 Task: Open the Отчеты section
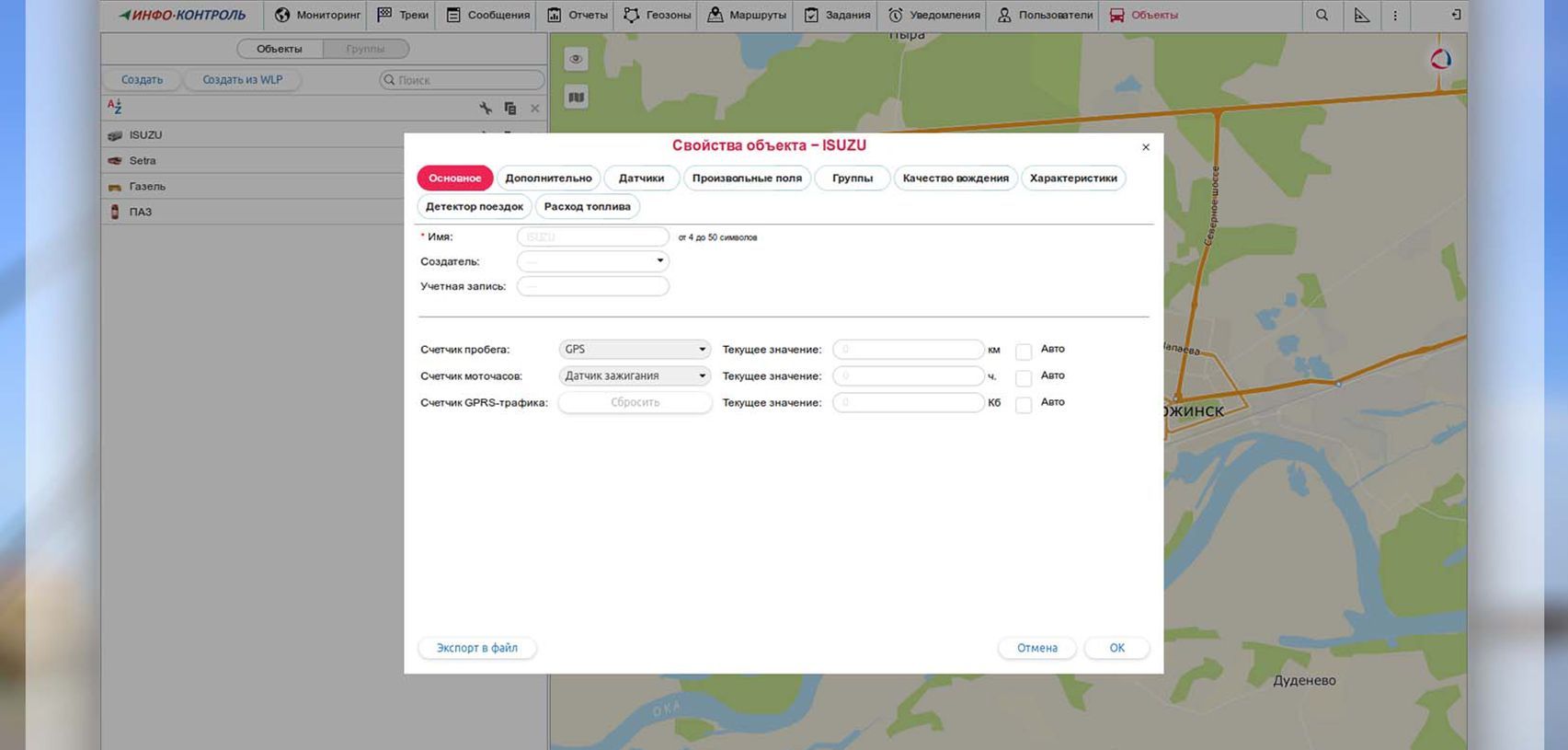click(578, 15)
